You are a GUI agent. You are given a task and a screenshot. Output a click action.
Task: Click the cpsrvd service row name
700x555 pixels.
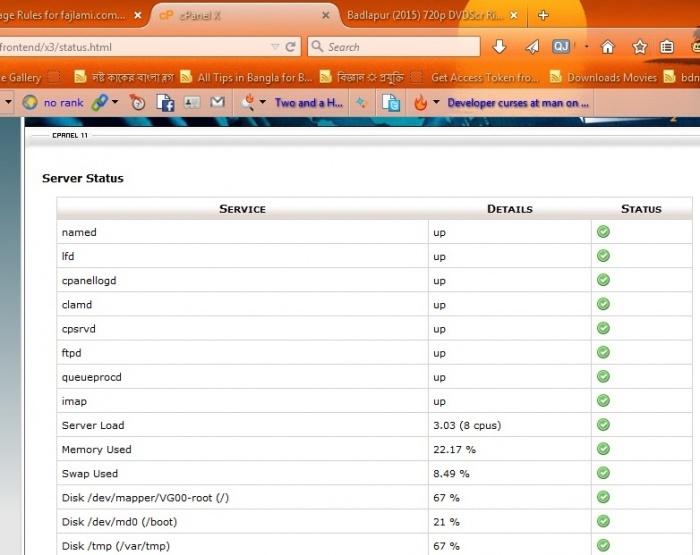click(79, 329)
